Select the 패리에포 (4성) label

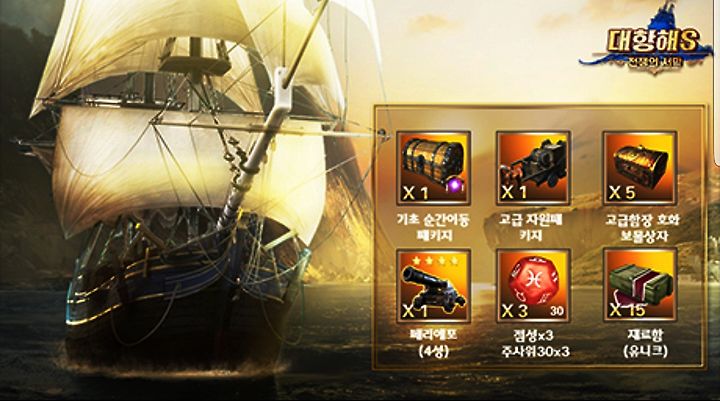tap(433, 343)
